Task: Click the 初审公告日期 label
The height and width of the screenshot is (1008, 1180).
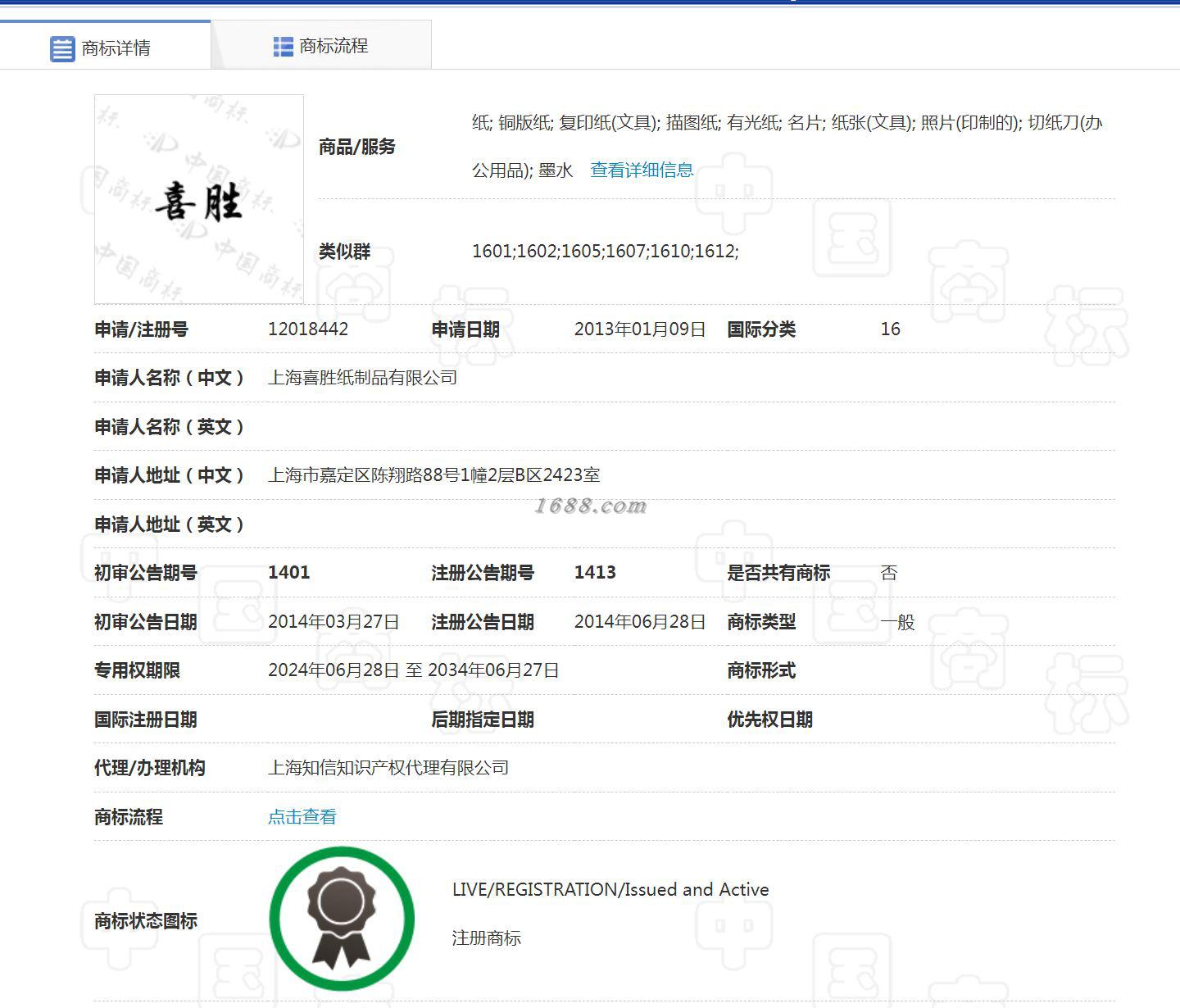Action: tap(146, 622)
